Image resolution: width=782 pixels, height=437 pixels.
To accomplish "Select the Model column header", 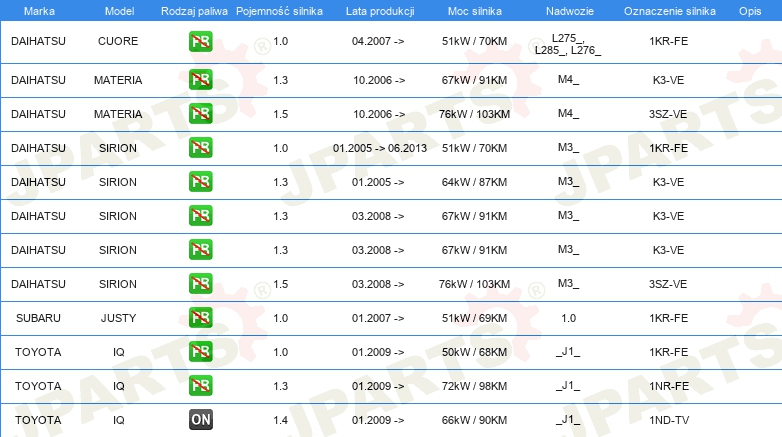I will click(x=119, y=11).
